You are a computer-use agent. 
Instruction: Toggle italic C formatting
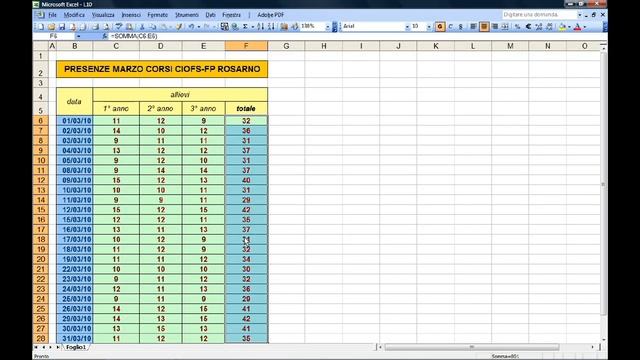[450, 27]
